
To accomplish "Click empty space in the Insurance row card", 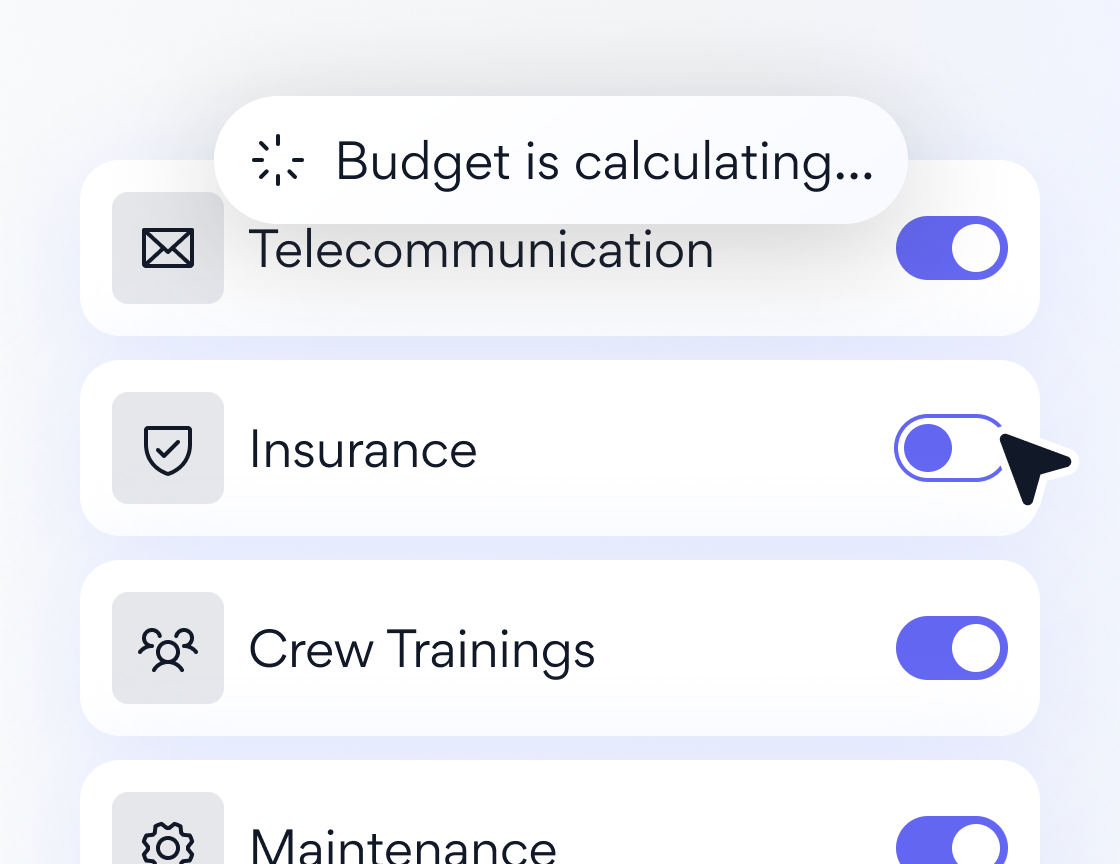I will click(680, 448).
